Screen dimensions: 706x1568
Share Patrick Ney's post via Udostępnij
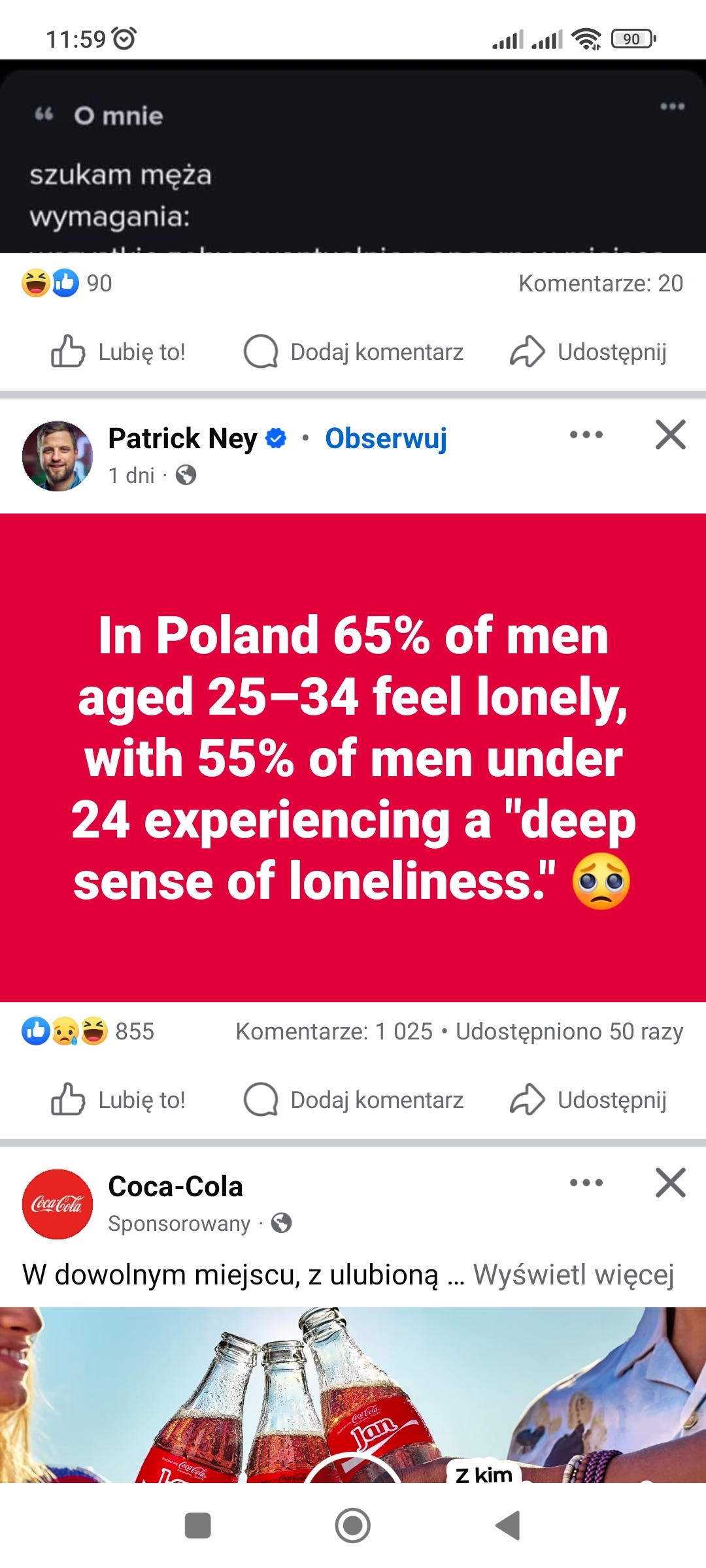pyautogui.click(x=589, y=1100)
